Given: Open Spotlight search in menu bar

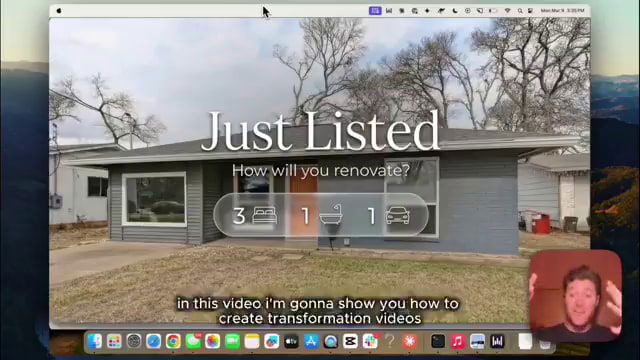Looking at the screenshot, I should (520, 11).
